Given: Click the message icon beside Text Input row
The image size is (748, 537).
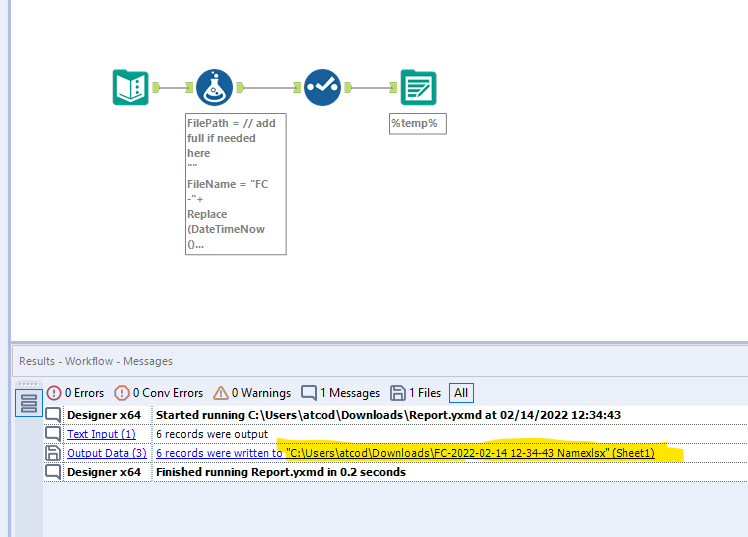Looking at the screenshot, I should tap(53, 434).
